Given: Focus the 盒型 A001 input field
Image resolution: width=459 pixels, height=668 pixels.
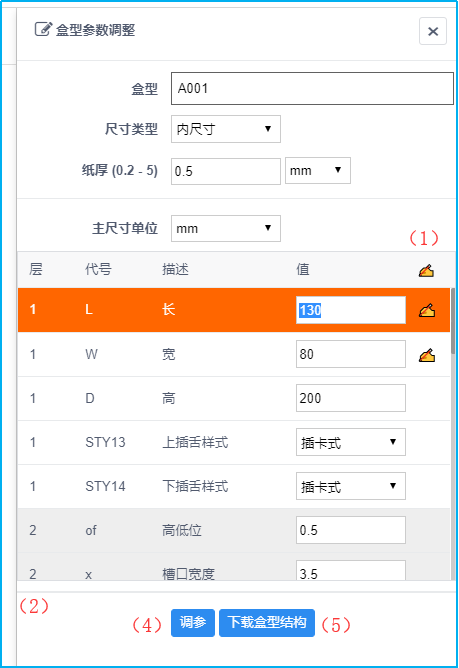Looking at the screenshot, I should point(312,88).
